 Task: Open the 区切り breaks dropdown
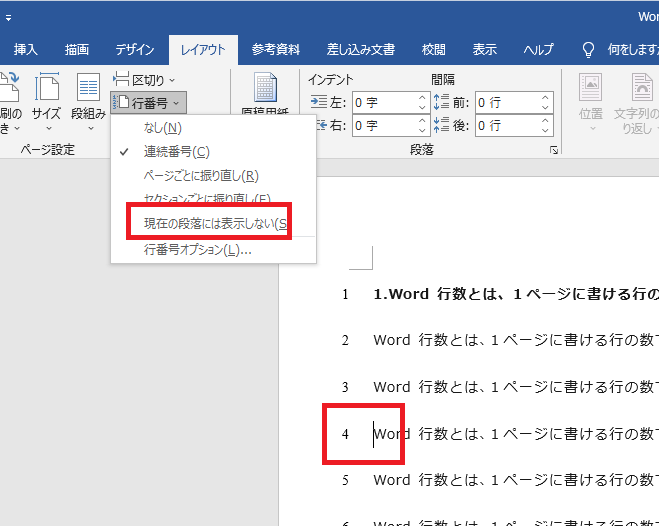pyautogui.click(x=144, y=80)
